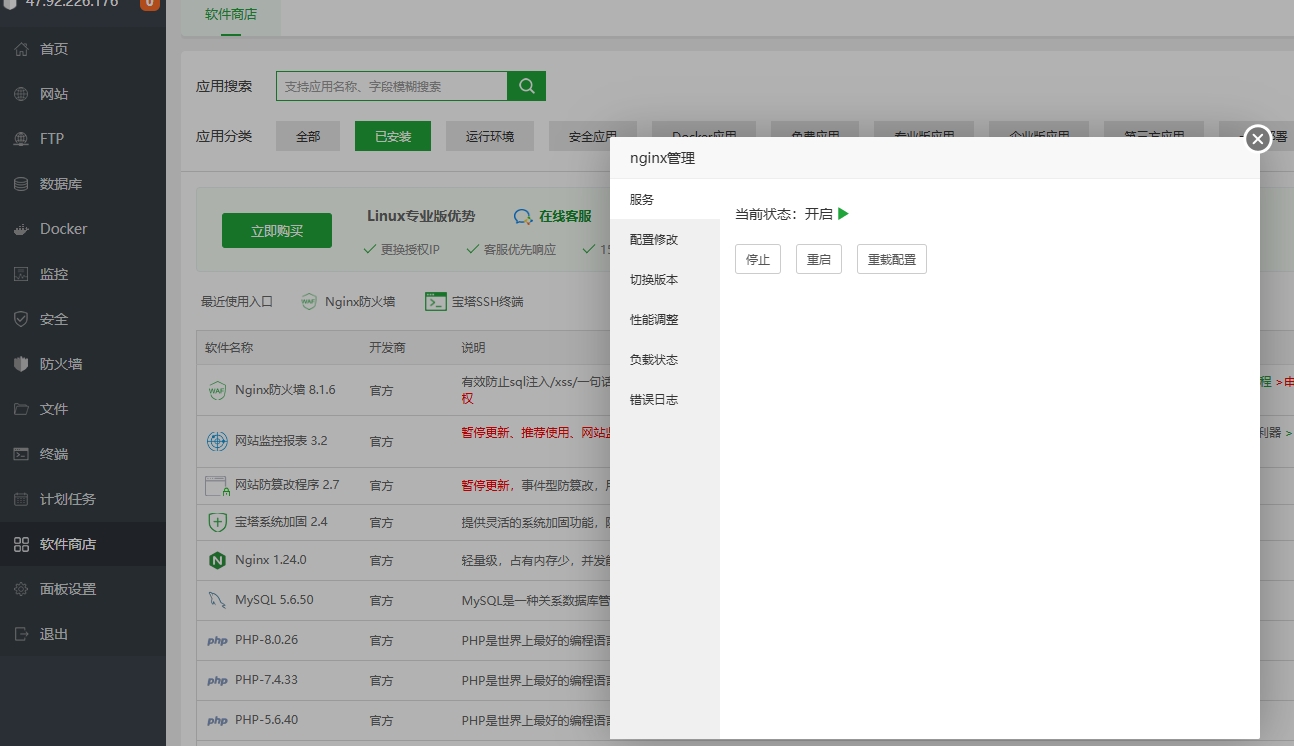
Task: Click the 网站防篡改程序 row icon
Action: click(217, 486)
